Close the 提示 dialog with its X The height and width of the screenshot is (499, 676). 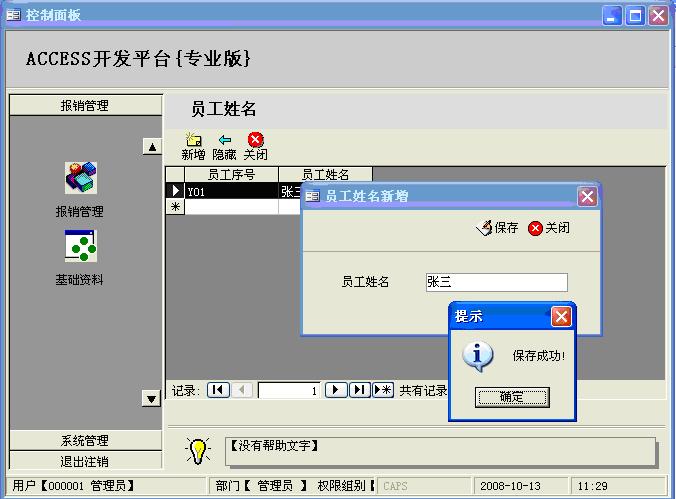click(x=561, y=317)
